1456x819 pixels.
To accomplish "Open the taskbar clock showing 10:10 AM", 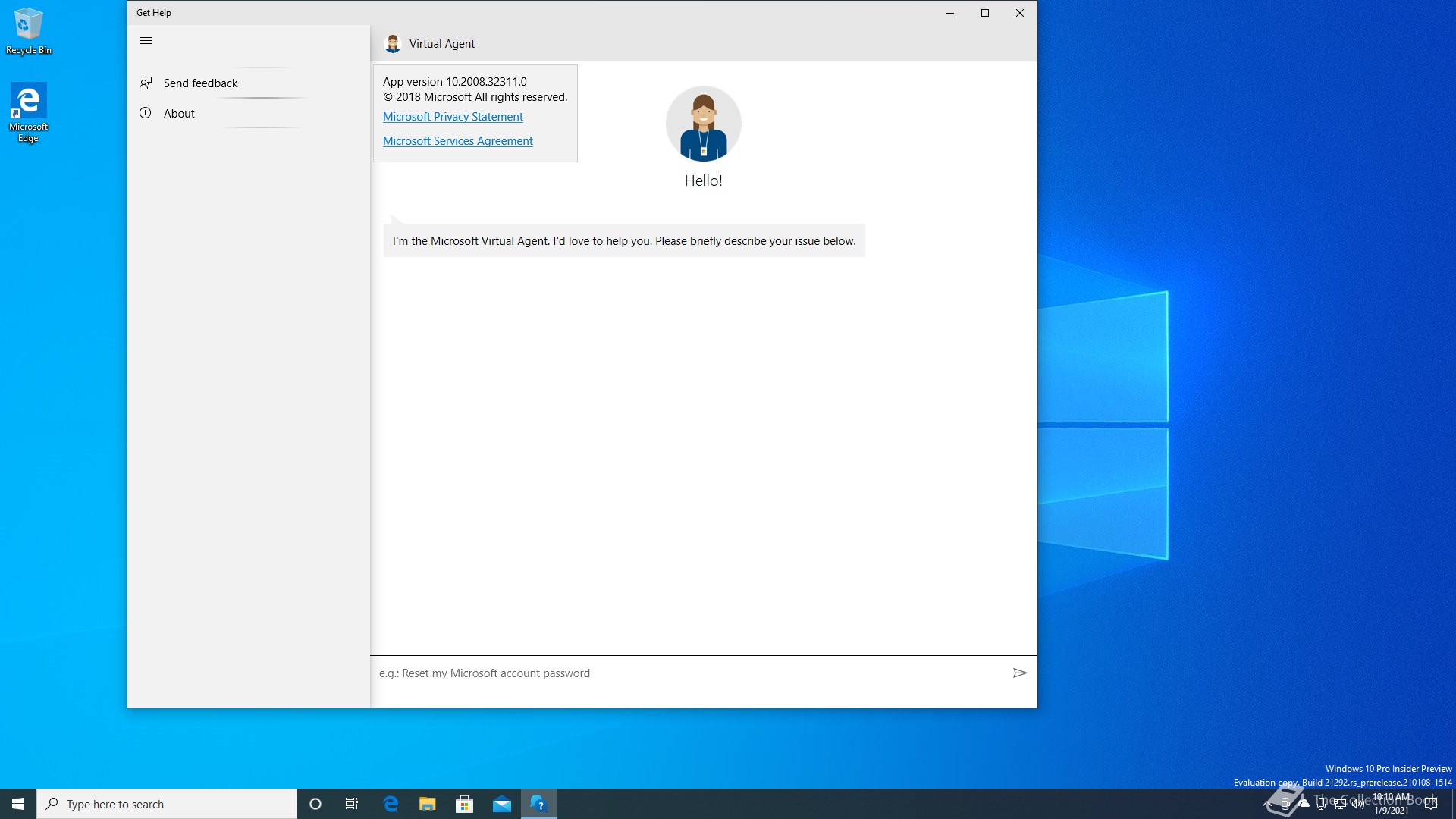I will [x=1392, y=804].
